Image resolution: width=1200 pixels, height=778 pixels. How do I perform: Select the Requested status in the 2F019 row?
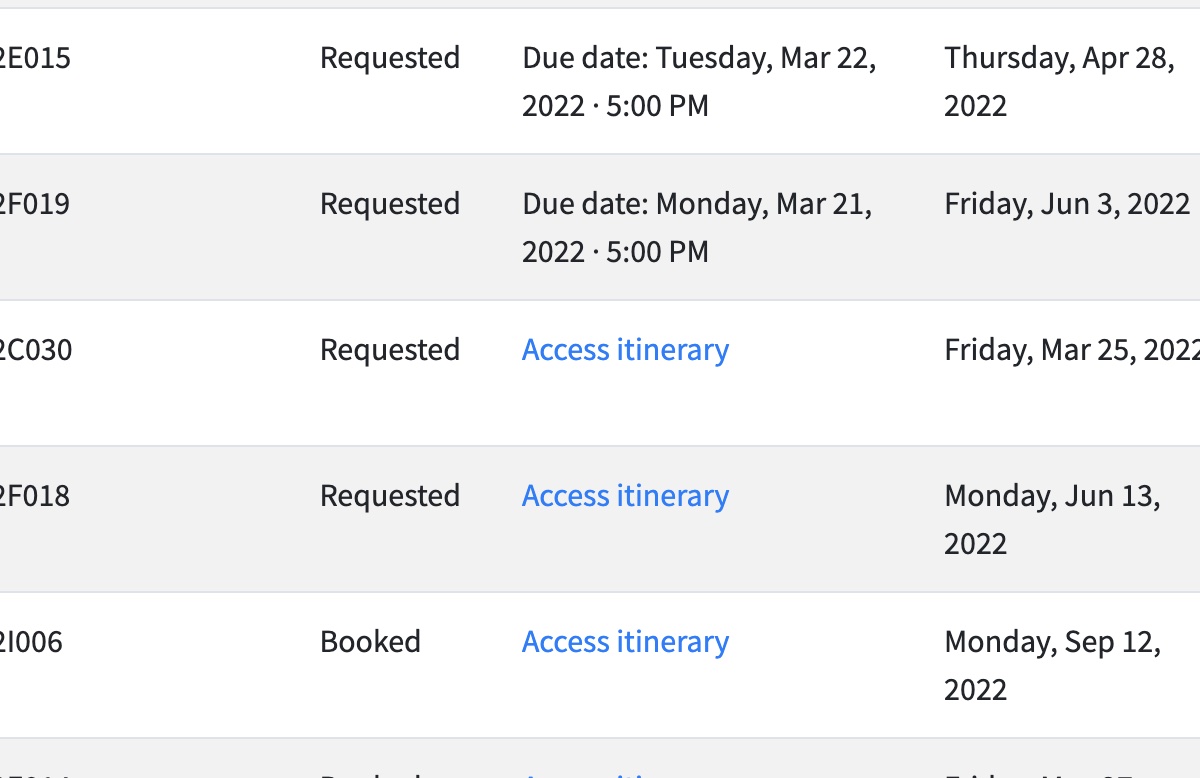click(x=390, y=204)
